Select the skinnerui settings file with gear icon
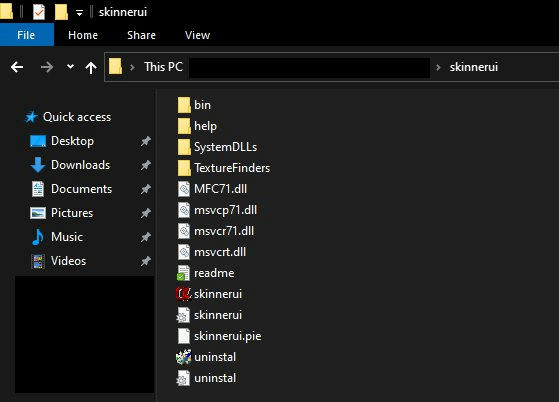This screenshot has width=559, height=402. click(x=184, y=315)
